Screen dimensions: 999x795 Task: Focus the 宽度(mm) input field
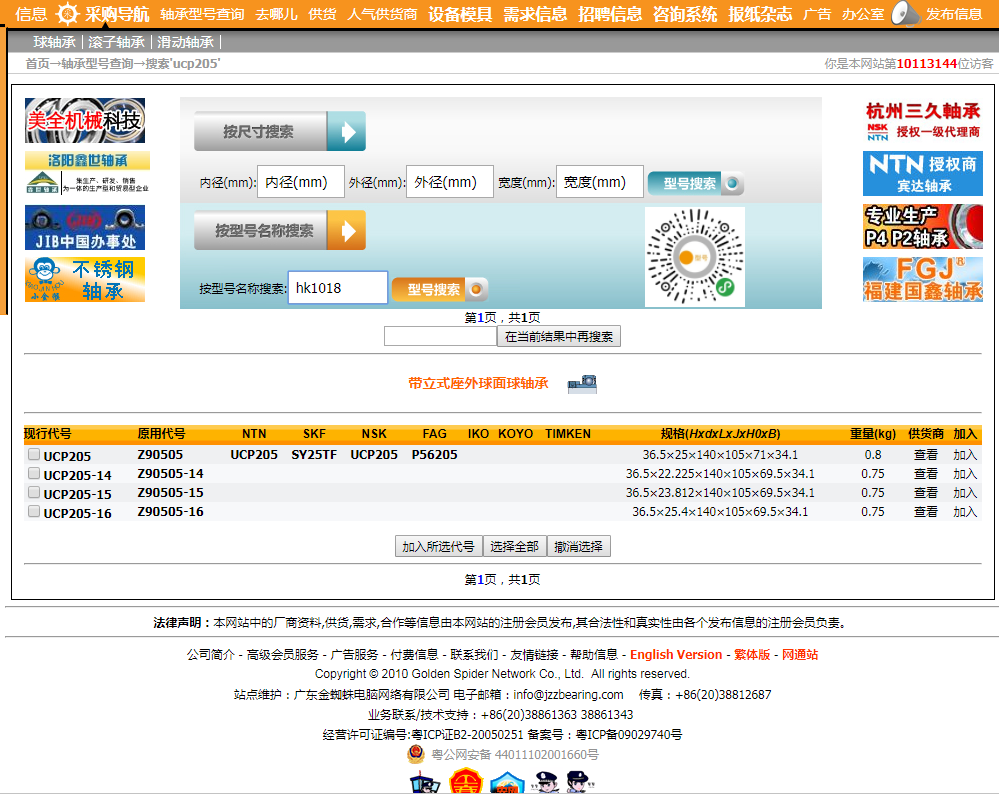[x=600, y=182]
